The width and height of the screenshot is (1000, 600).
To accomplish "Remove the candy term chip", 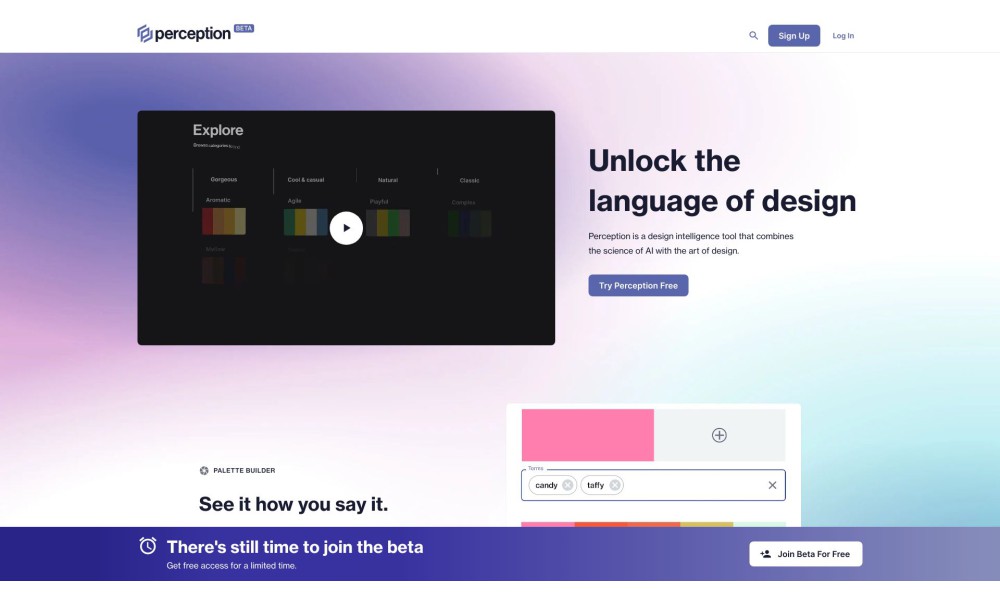I will point(568,485).
